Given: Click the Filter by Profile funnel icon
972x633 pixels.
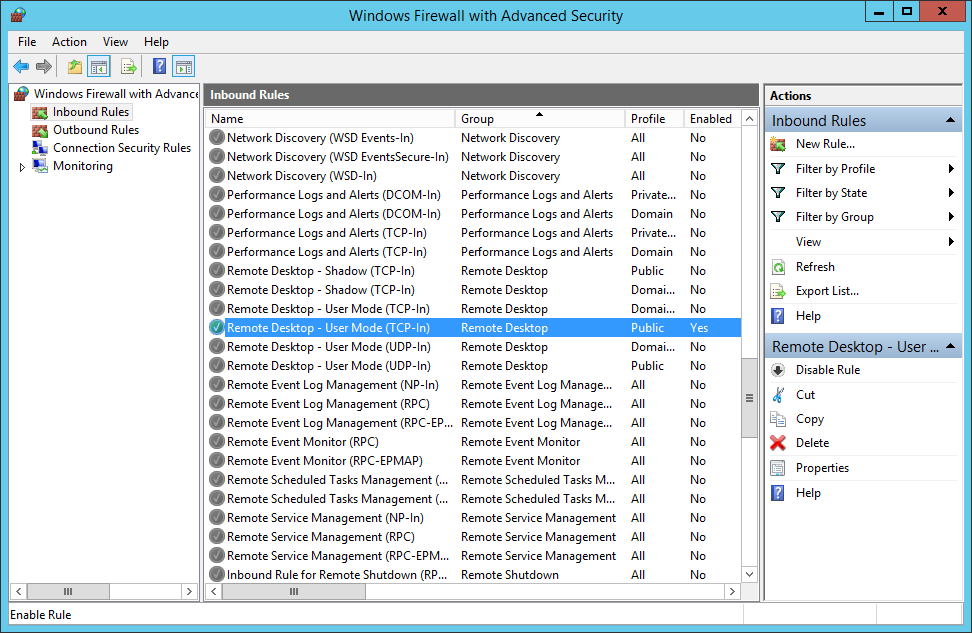Looking at the screenshot, I should pos(778,169).
